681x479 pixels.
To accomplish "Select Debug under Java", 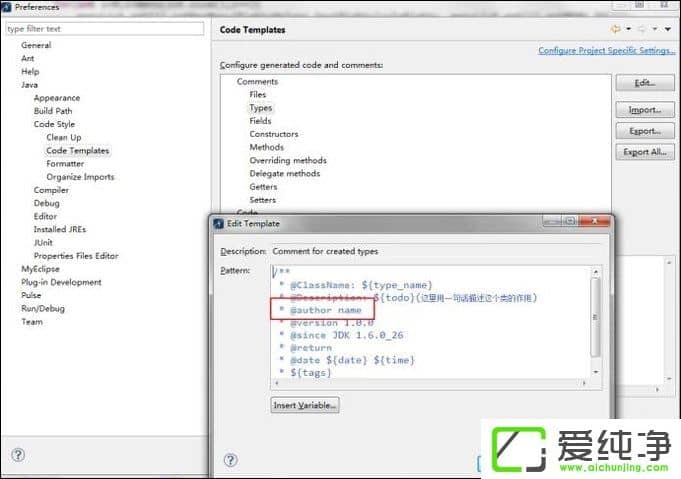I will (x=46, y=203).
